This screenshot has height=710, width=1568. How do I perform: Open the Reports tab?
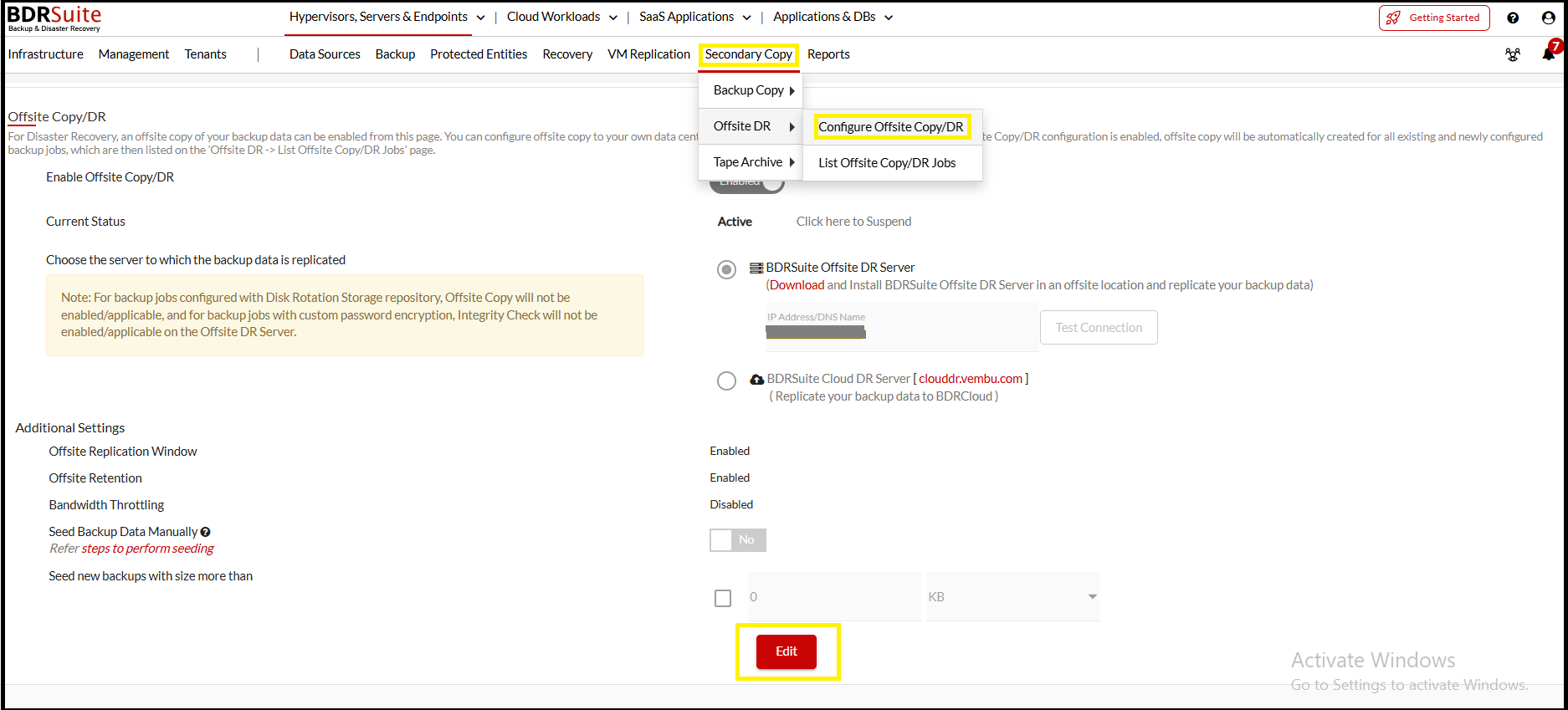(828, 54)
